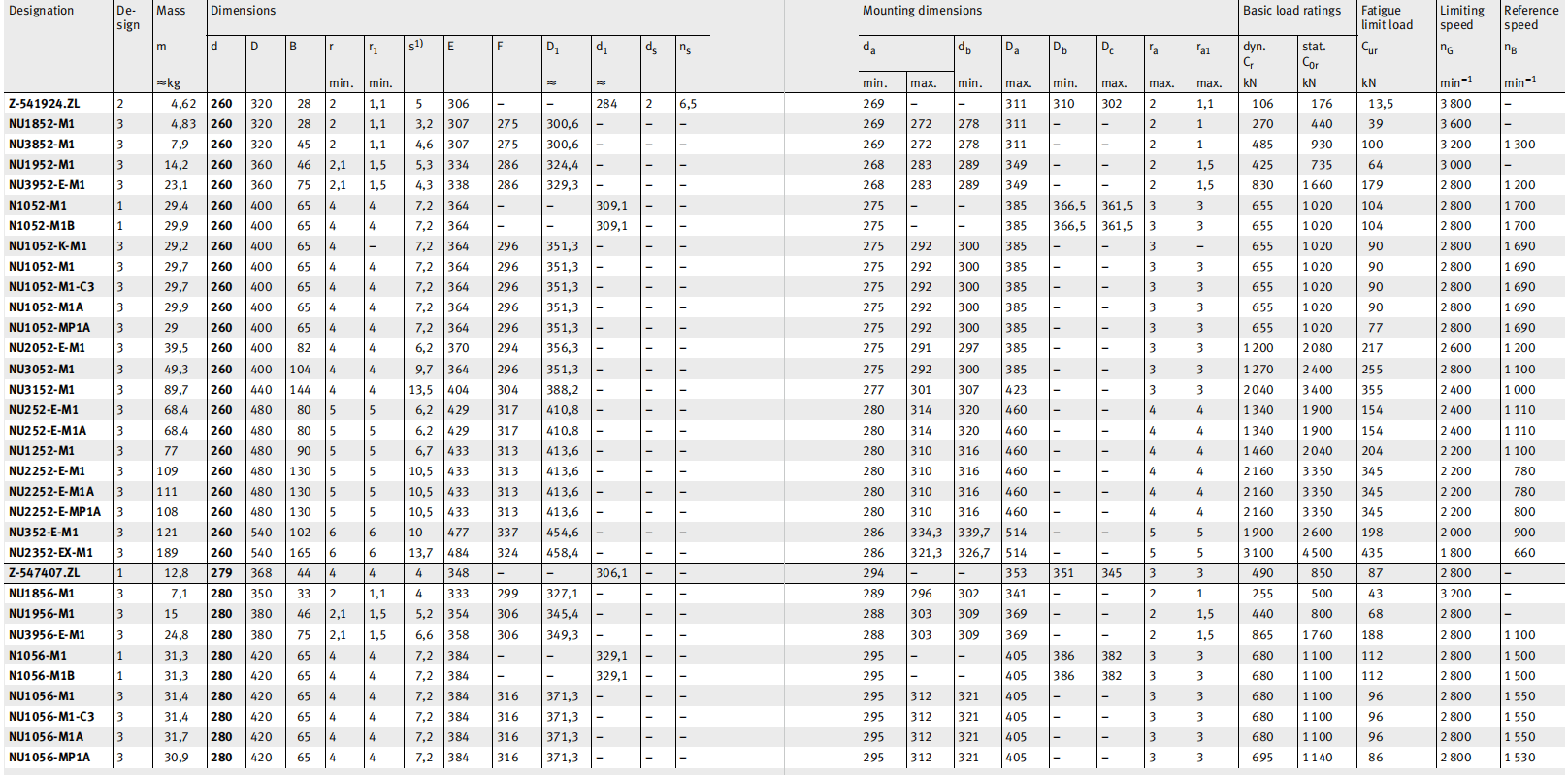Select designation NU3852-M1
The height and width of the screenshot is (775, 1568).
(42, 145)
